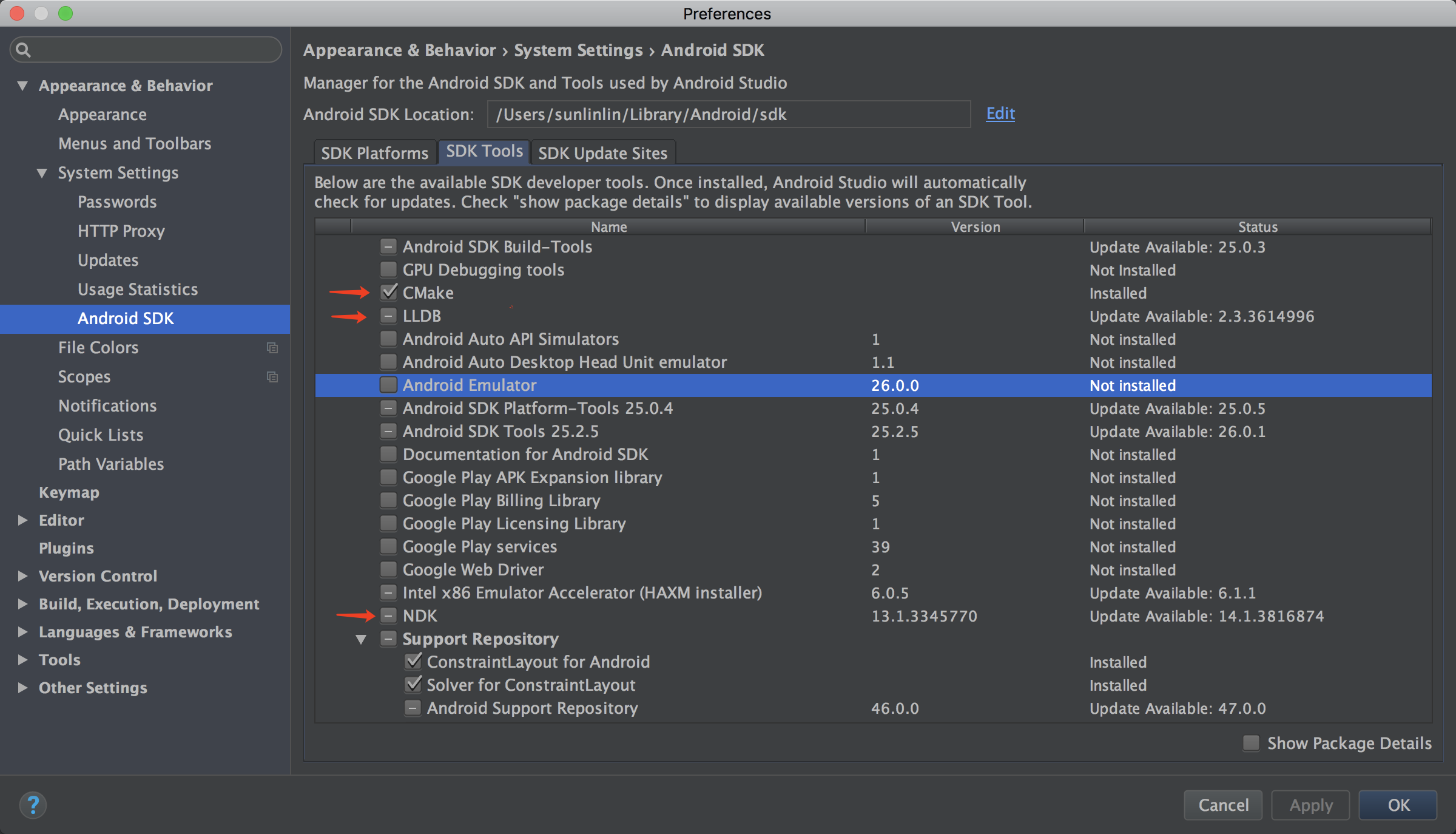The image size is (1456, 834).
Task: Click the Edit SDK location link
Action: [x=1000, y=114]
